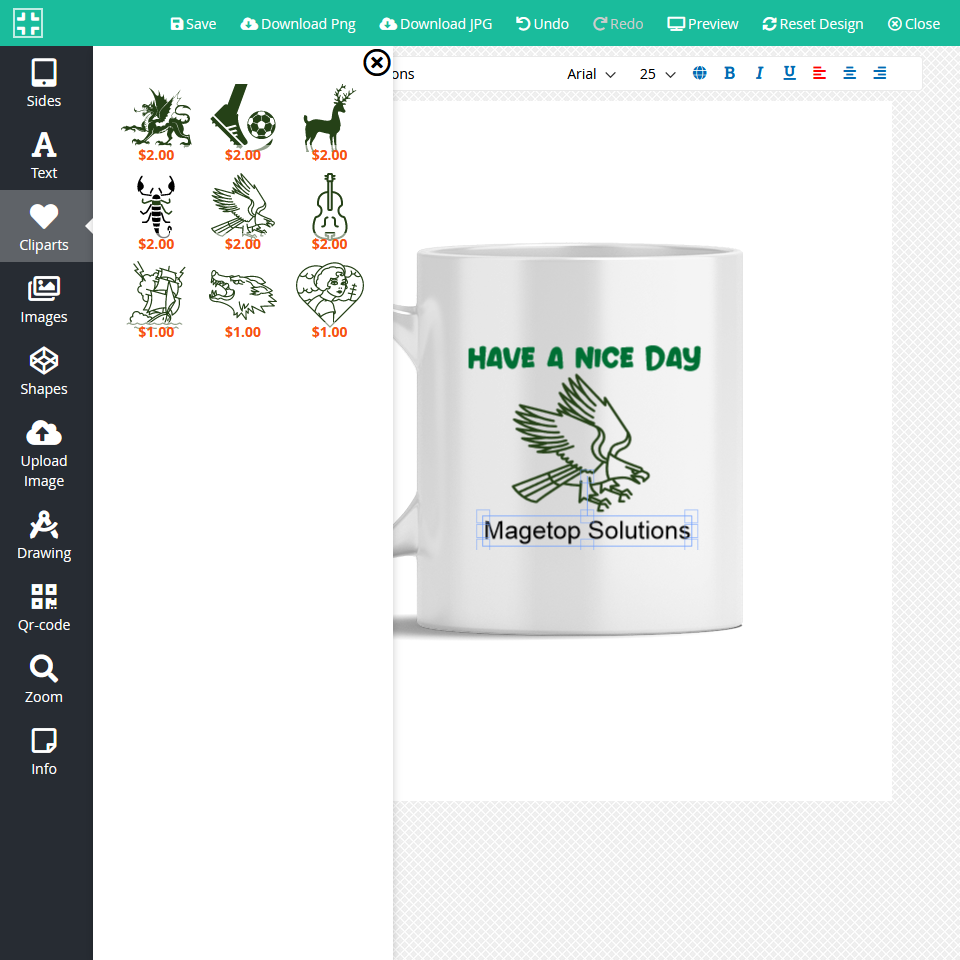Expand the Arial font dropdown
The height and width of the screenshot is (960, 960).
click(x=591, y=74)
